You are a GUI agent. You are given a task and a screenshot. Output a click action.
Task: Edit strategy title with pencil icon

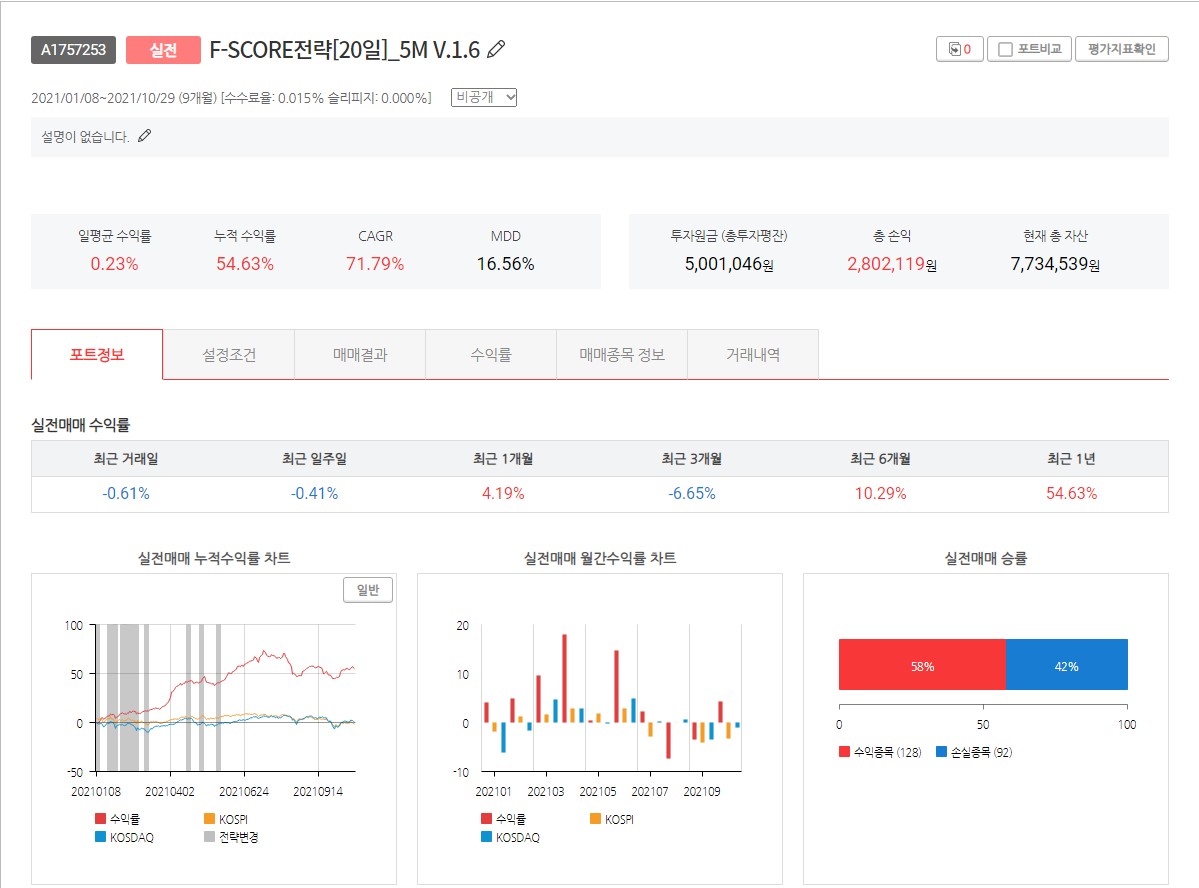[496, 49]
